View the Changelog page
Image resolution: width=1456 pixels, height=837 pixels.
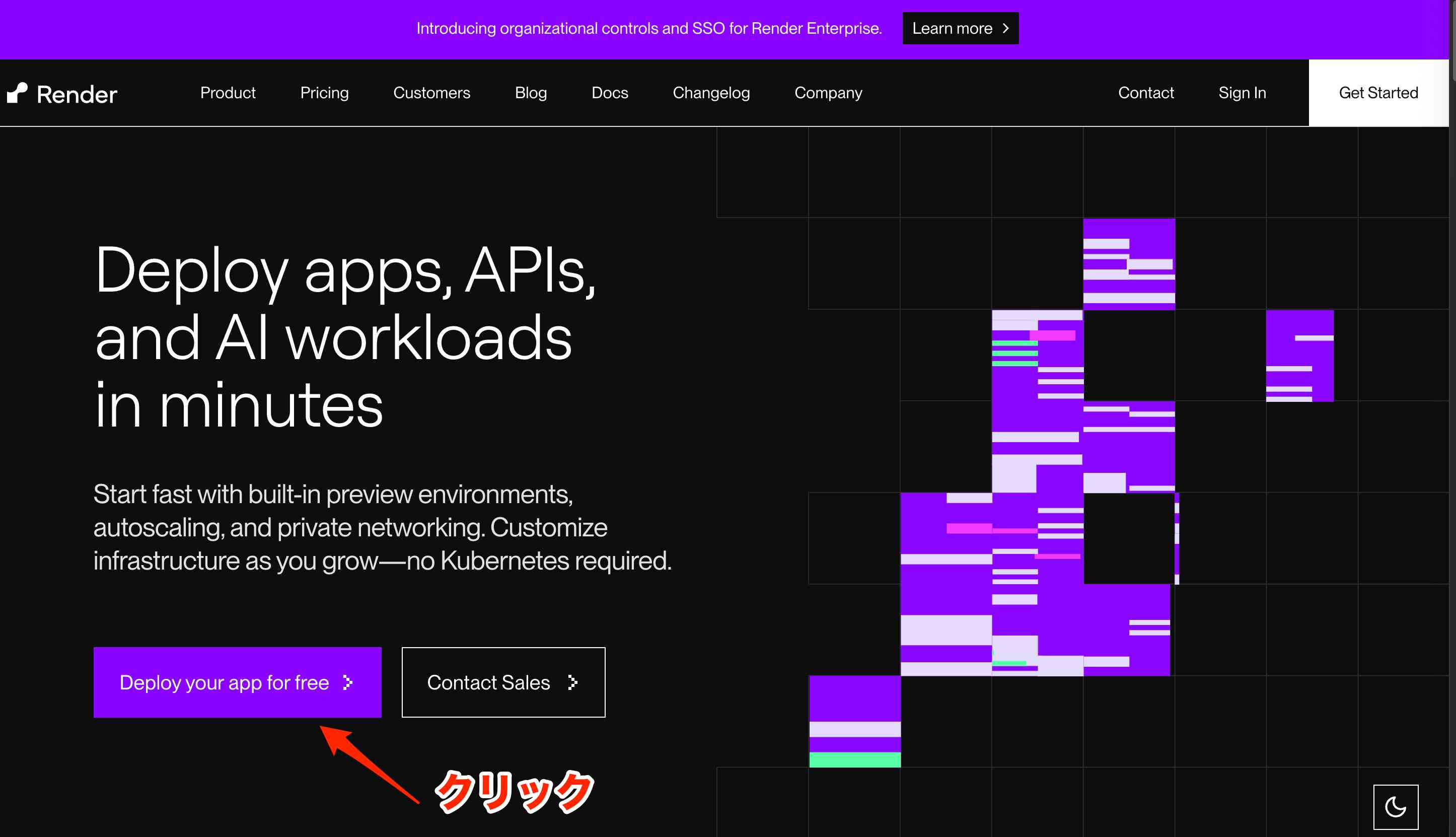711,93
